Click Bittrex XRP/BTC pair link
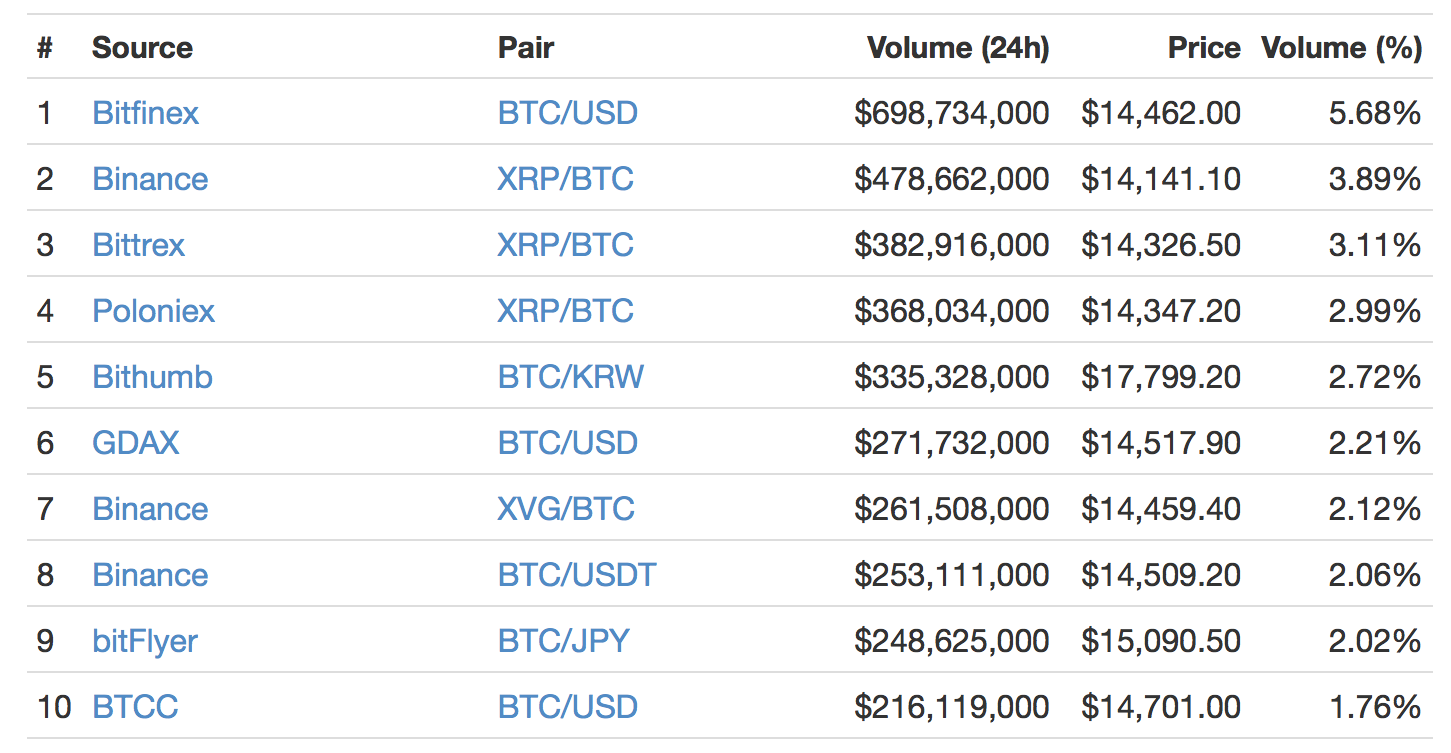Screen dimensions: 1451x753 [565, 245]
